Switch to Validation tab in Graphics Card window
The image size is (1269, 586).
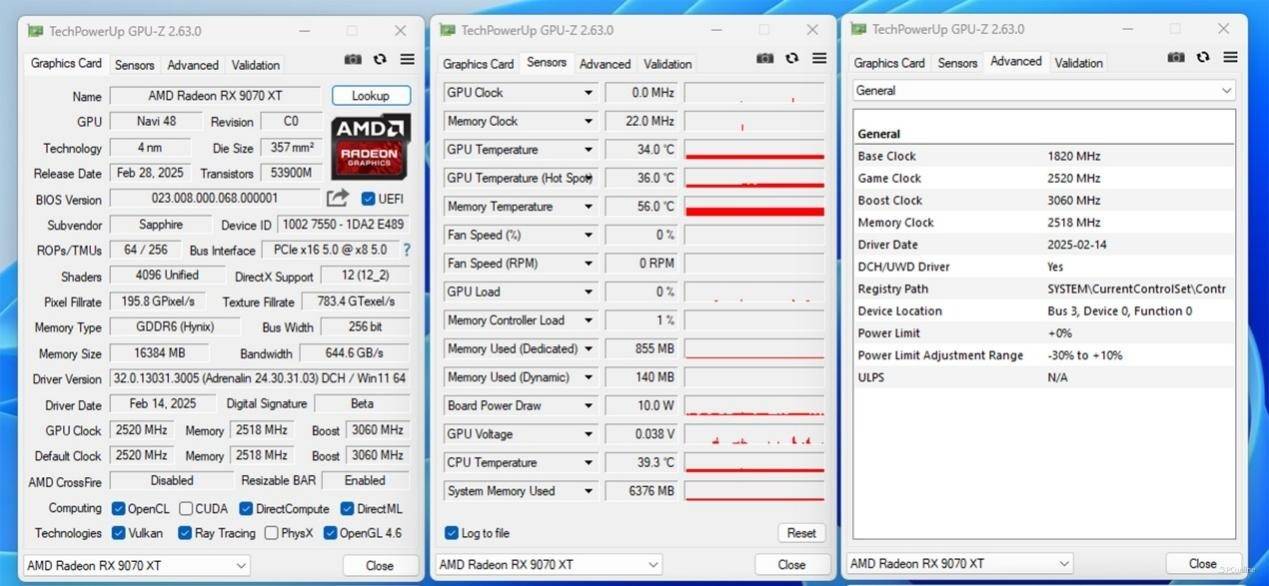pyautogui.click(x=255, y=65)
